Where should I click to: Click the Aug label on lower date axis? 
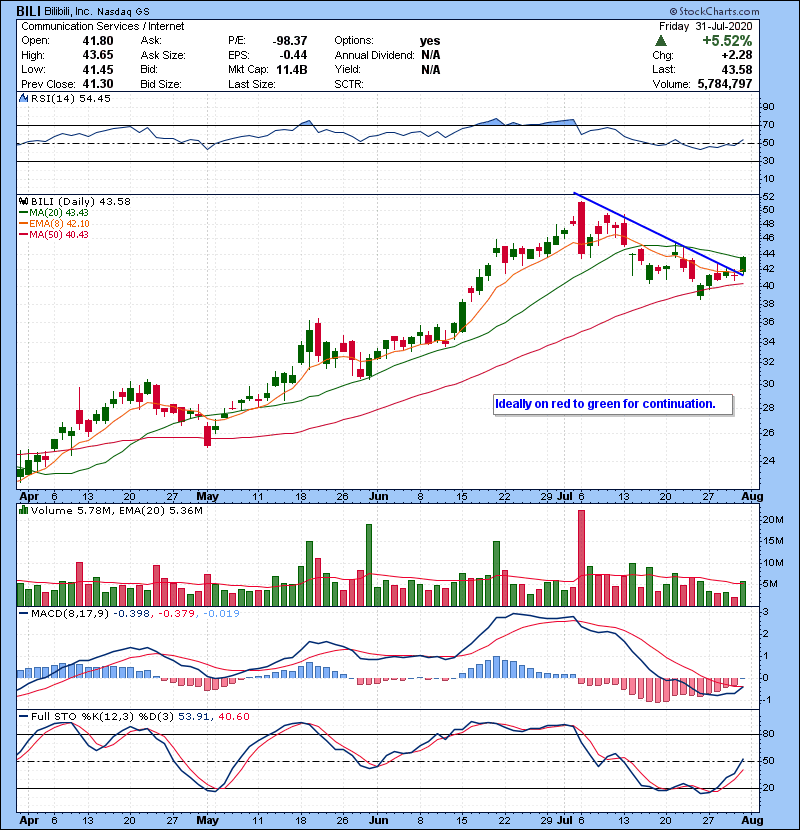pos(752,820)
